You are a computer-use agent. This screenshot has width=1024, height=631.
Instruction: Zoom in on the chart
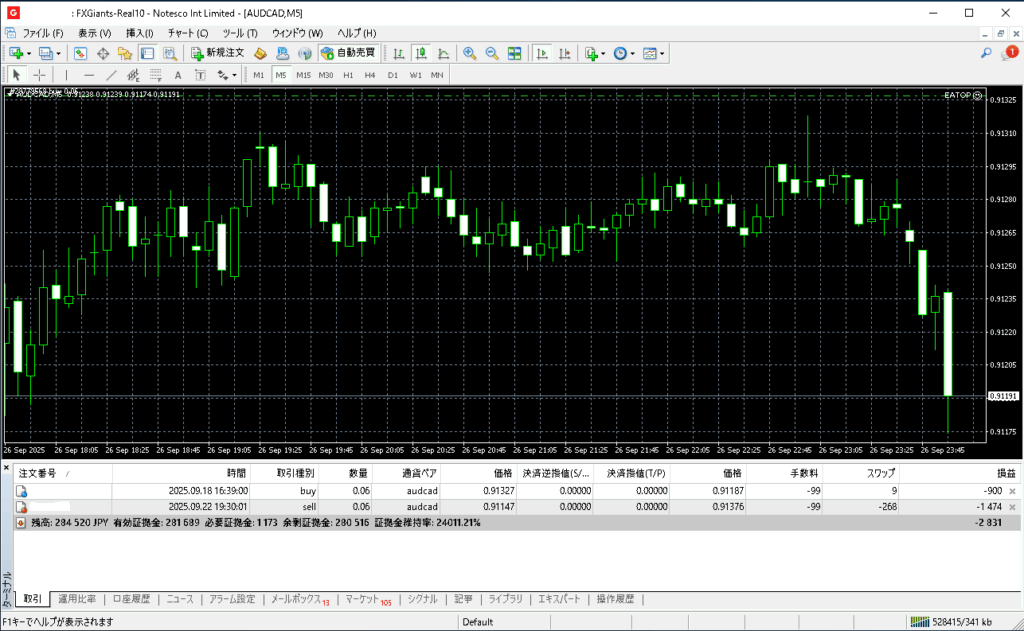[470, 53]
